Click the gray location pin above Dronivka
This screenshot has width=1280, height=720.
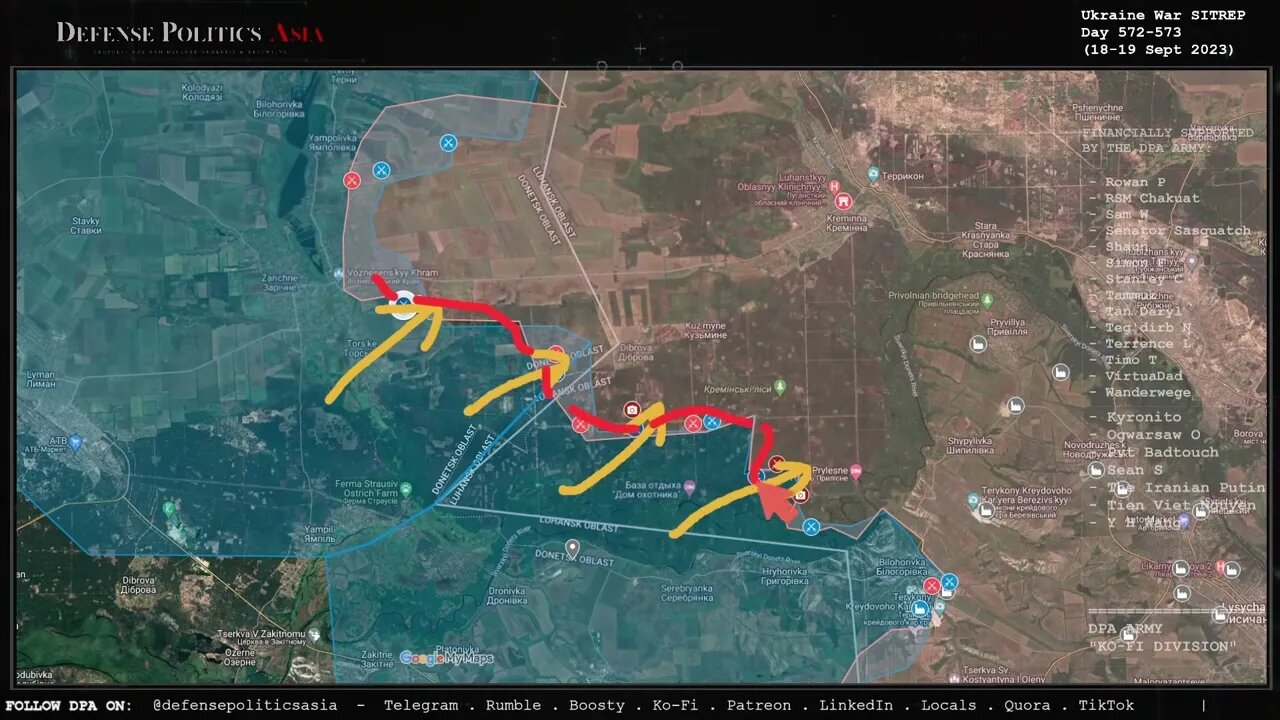572,548
